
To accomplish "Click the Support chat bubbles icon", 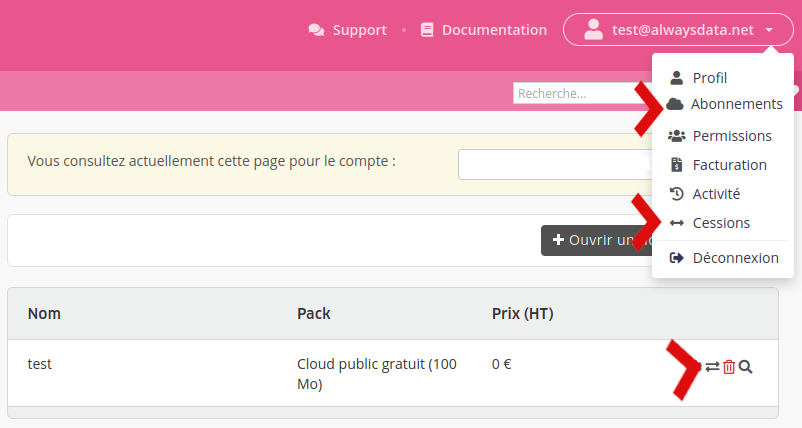I will pos(317,30).
